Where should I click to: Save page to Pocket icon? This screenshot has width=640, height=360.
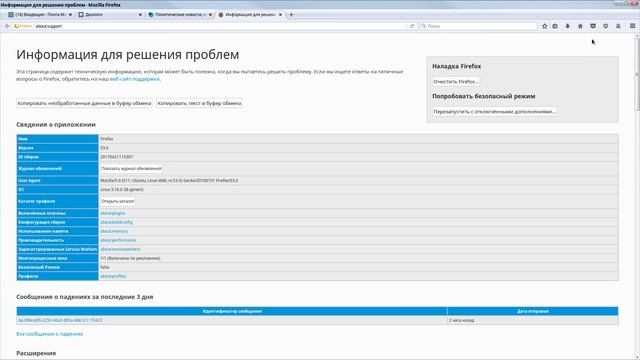tap(593, 26)
